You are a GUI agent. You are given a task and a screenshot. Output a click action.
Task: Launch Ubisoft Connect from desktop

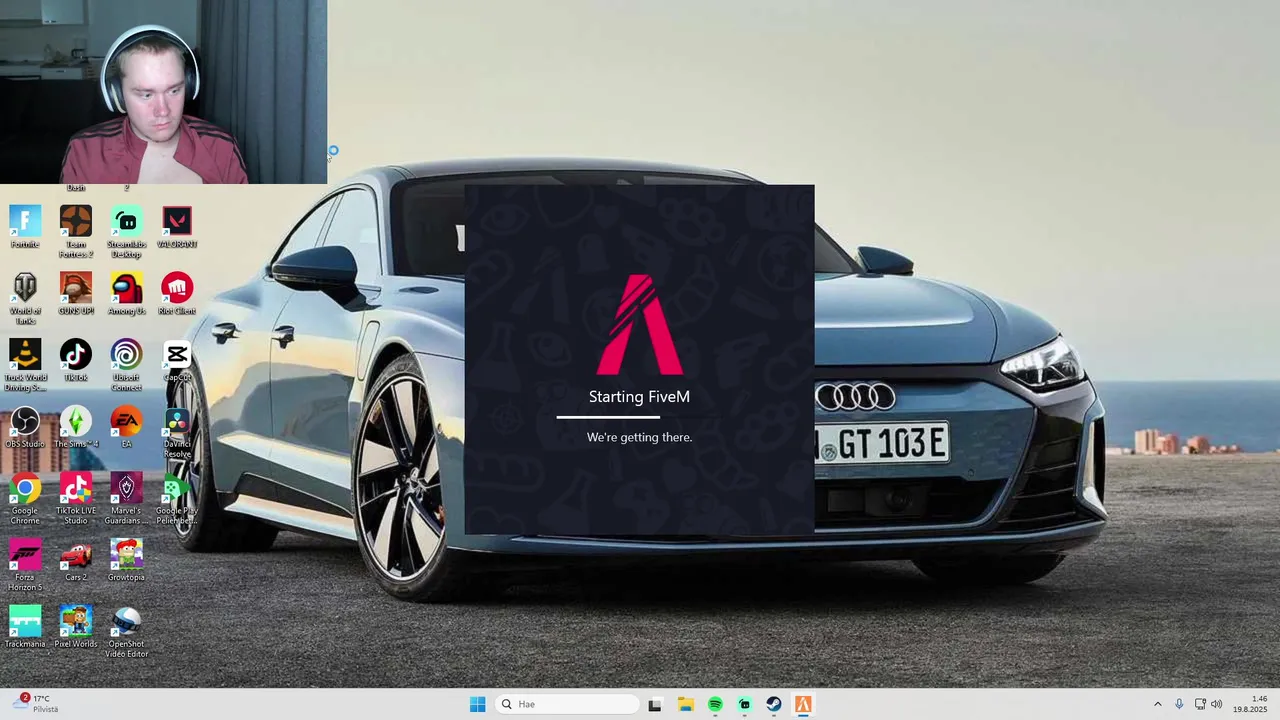click(126, 365)
